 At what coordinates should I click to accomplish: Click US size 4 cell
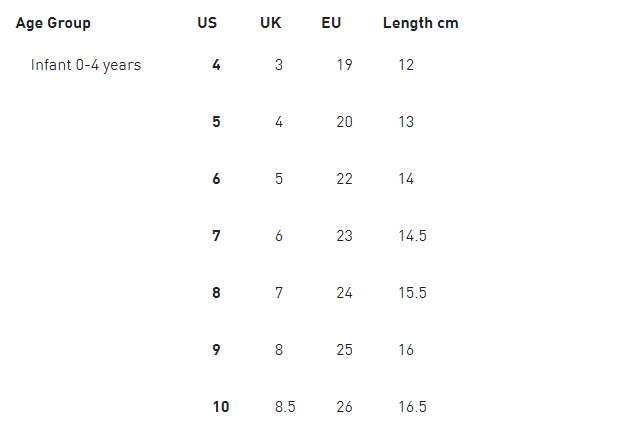pyautogui.click(x=216, y=65)
